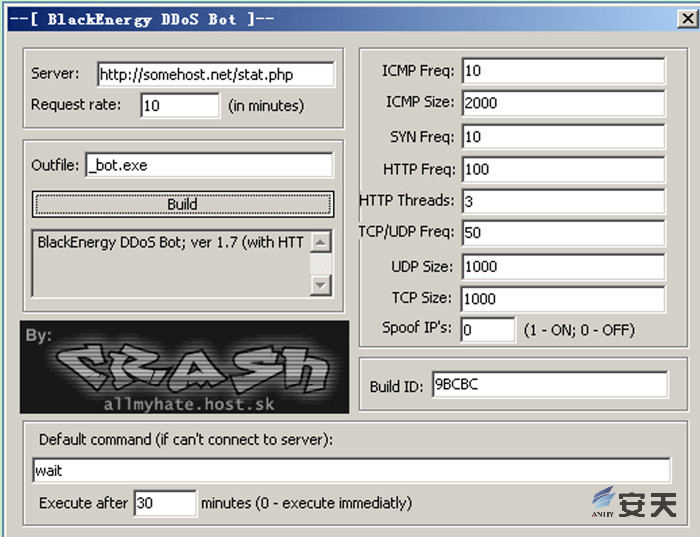Image resolution: width=700 pixels, height=537 pixels.
Task: Select the SYN Freq field
Action: point(563,137)
